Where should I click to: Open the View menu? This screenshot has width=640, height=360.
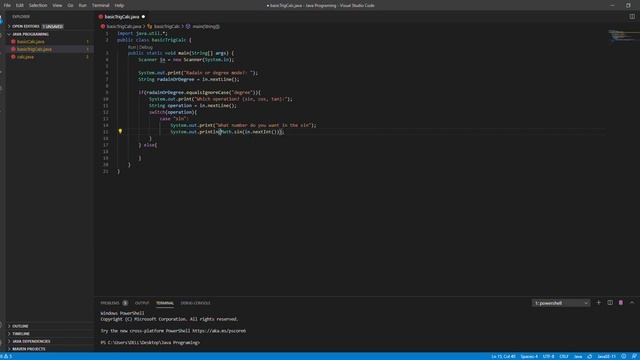tap(57, 6)
